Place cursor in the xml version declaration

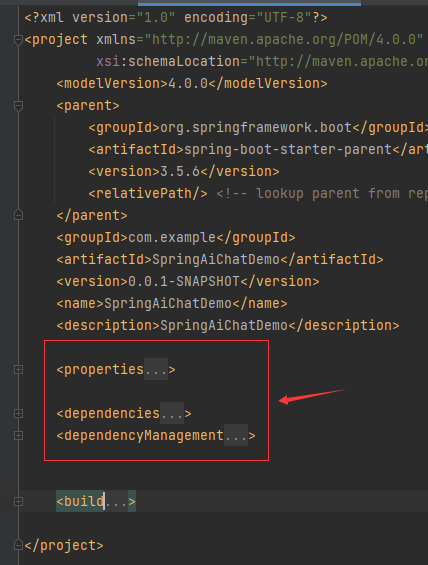176,18
